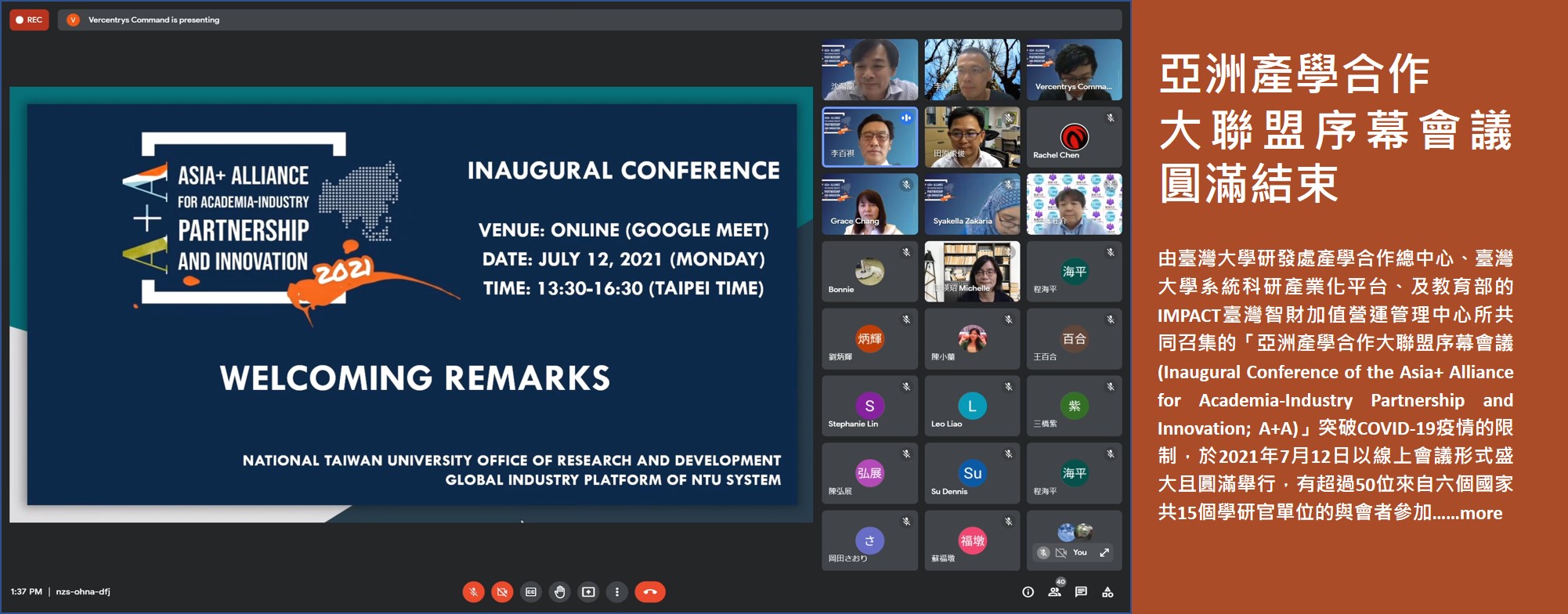Click the mute icon on 岡田さおり's tile
The height and width of the screenshot is (614, 1568).
[x=906, y=522]
